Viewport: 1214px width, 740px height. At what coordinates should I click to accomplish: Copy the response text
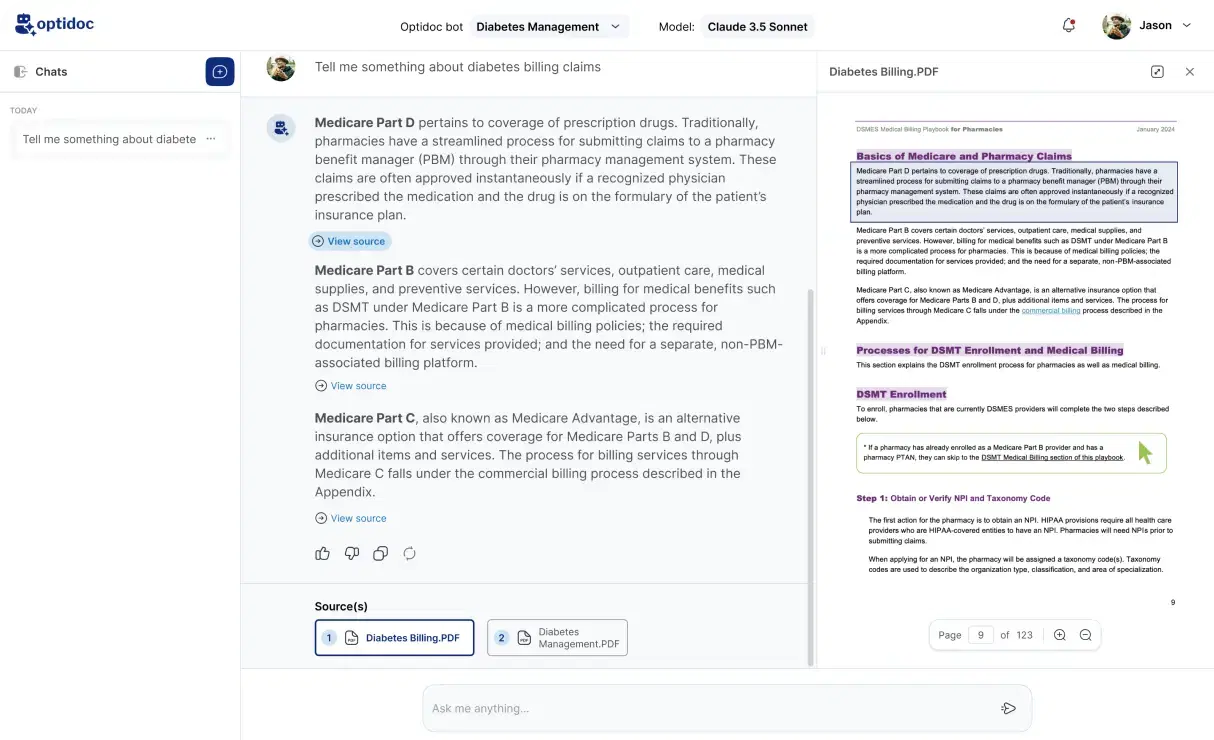pos(380,553)
